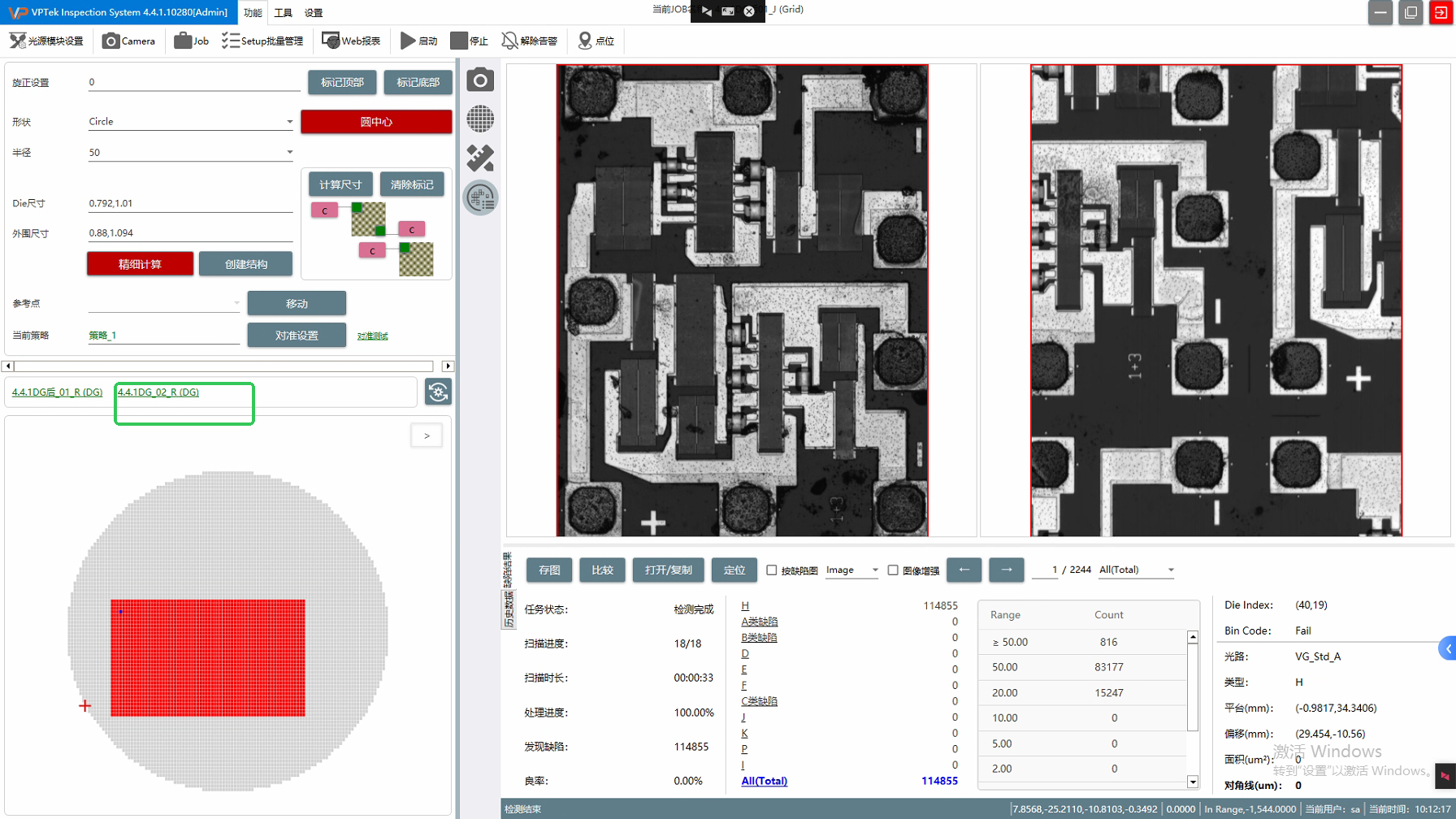1456x819 pixels.
Task: Open the 形状 Circle dropdown
Action: click(x=191, y=122)
